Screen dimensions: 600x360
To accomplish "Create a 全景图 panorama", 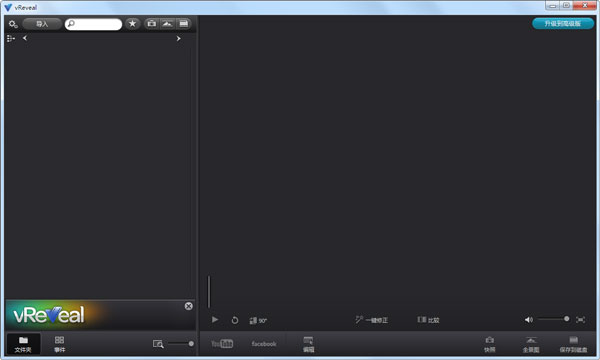I will point(531,344).
